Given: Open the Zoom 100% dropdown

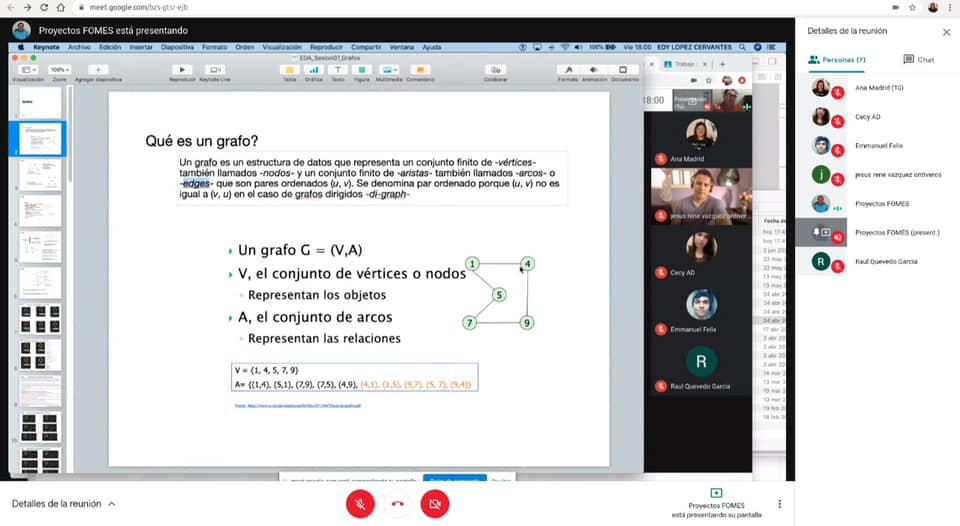Looking at the screenshot, I should (x=59, y=70).
